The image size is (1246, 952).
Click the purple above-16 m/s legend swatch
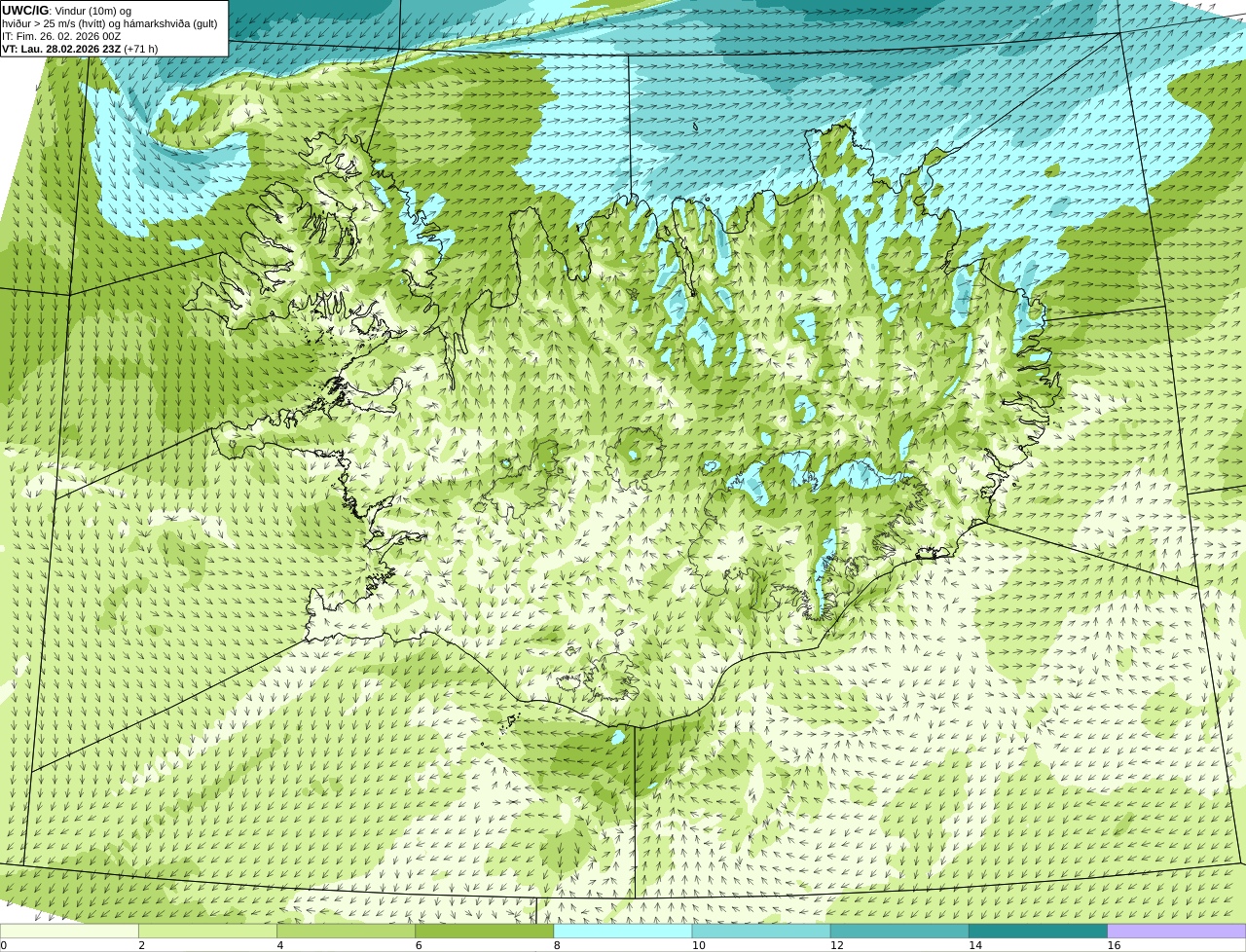point(1177,931)
